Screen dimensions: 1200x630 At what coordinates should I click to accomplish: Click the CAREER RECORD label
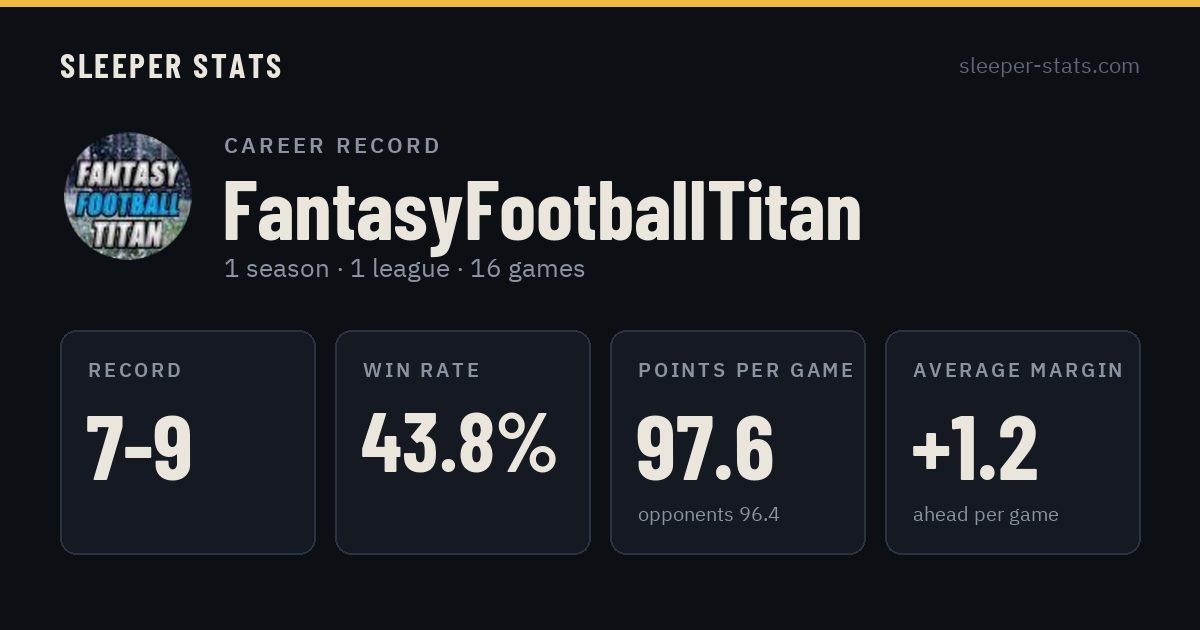(x=332, y=146)
